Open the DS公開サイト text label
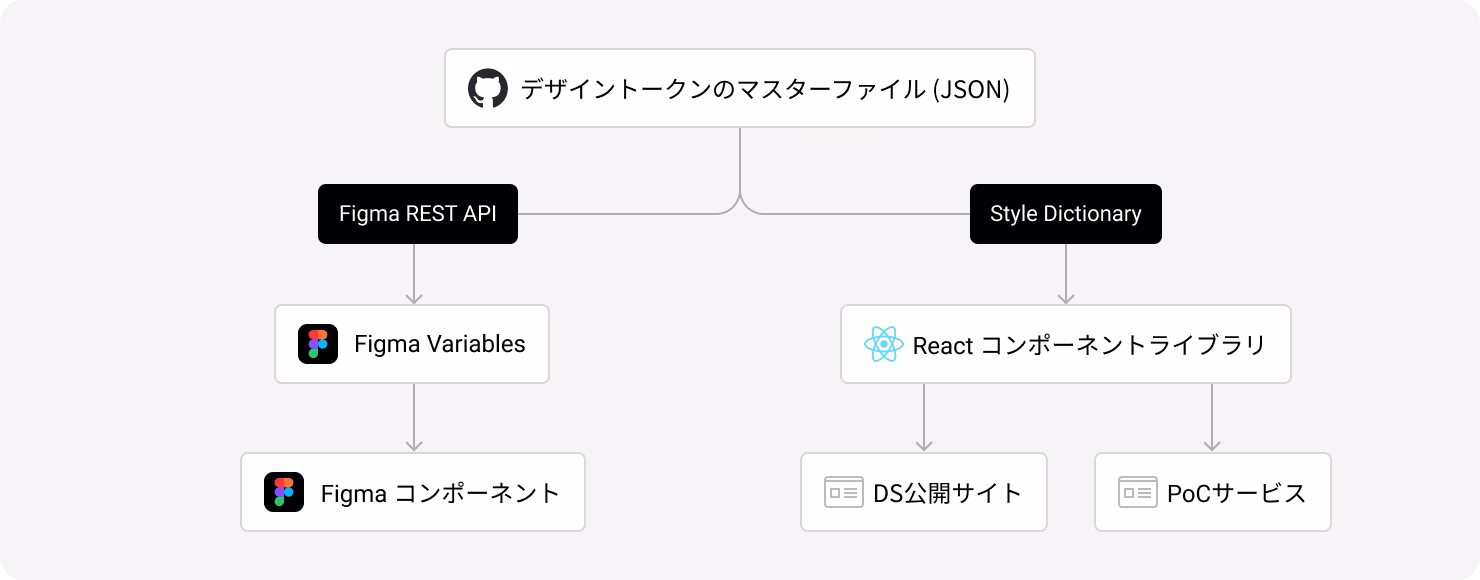The image size is (1480, 580). (948, 492)
